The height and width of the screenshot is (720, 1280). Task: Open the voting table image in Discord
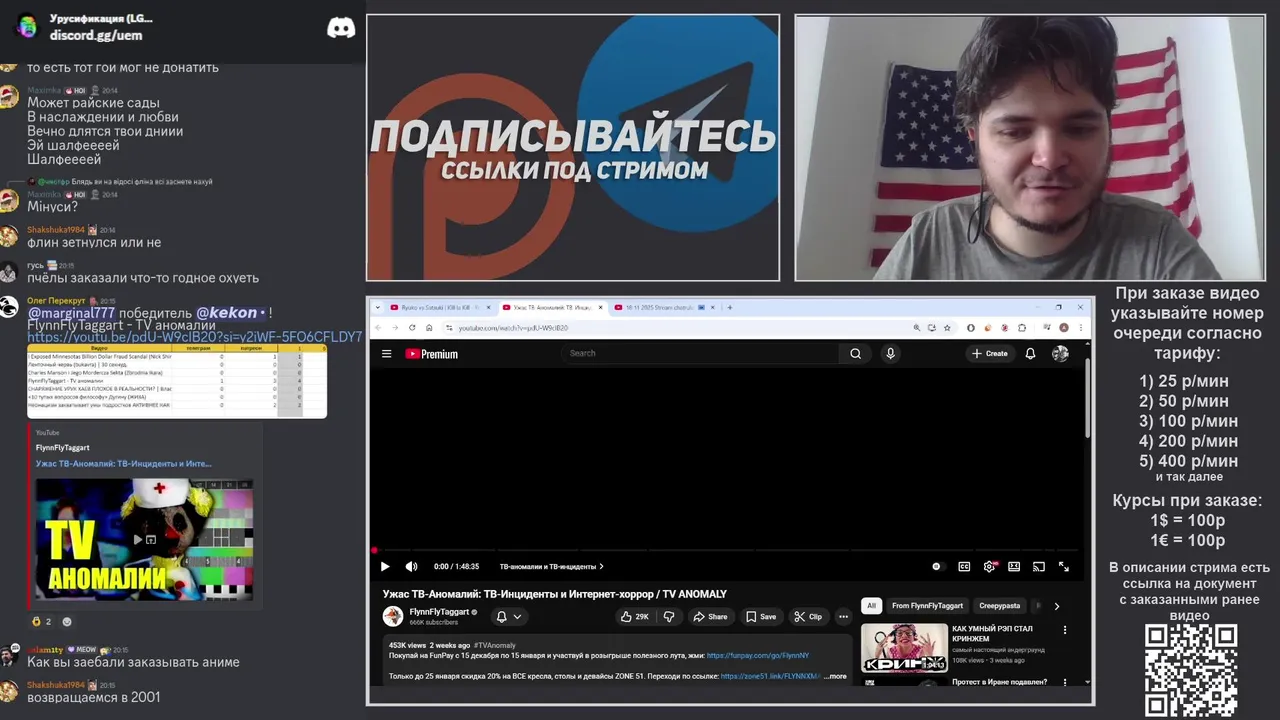click(177, 381)
